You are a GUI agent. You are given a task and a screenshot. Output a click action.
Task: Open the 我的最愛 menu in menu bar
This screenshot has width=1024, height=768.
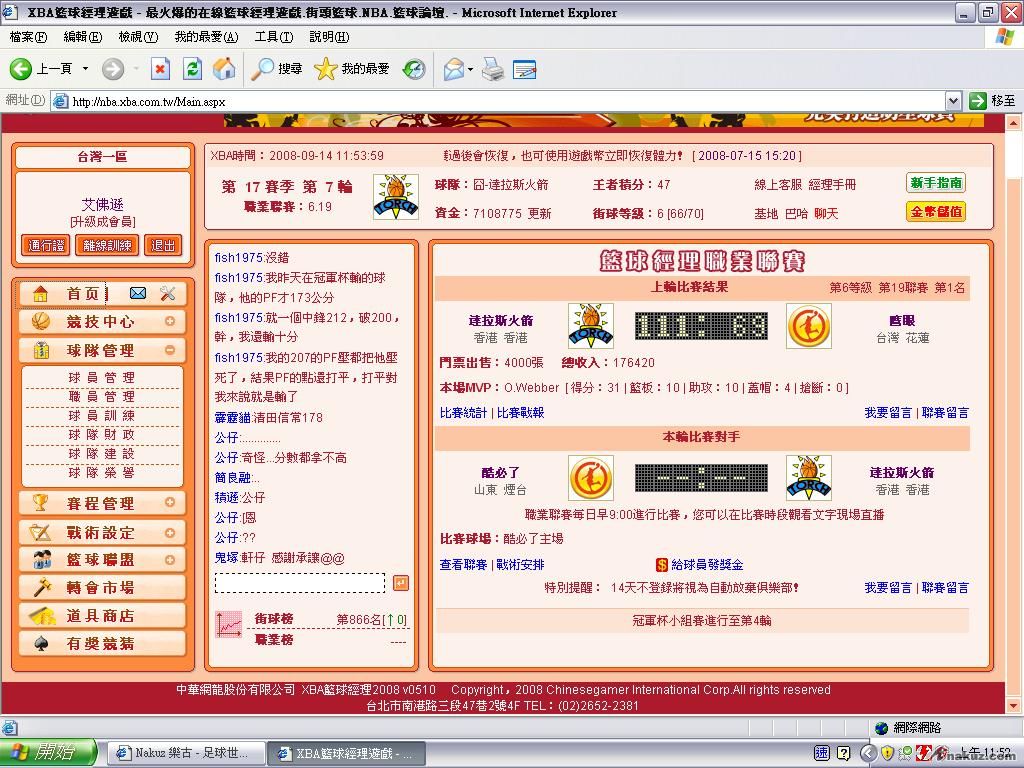point(206,37)
